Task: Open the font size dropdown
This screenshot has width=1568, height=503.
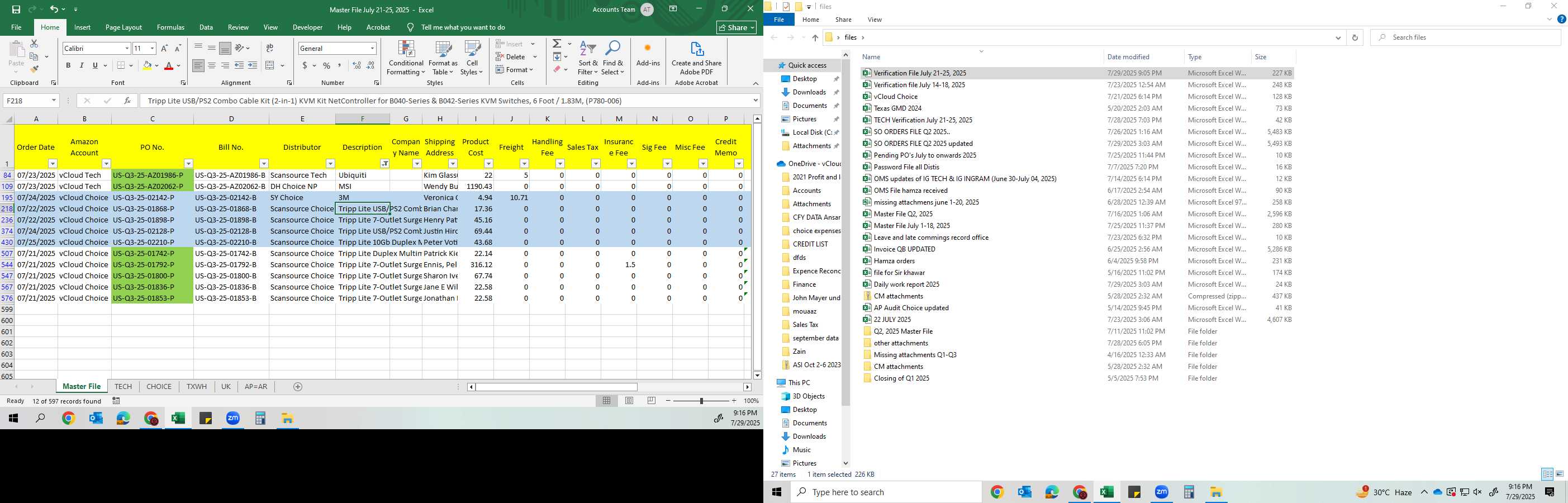Action: point(152,48)
